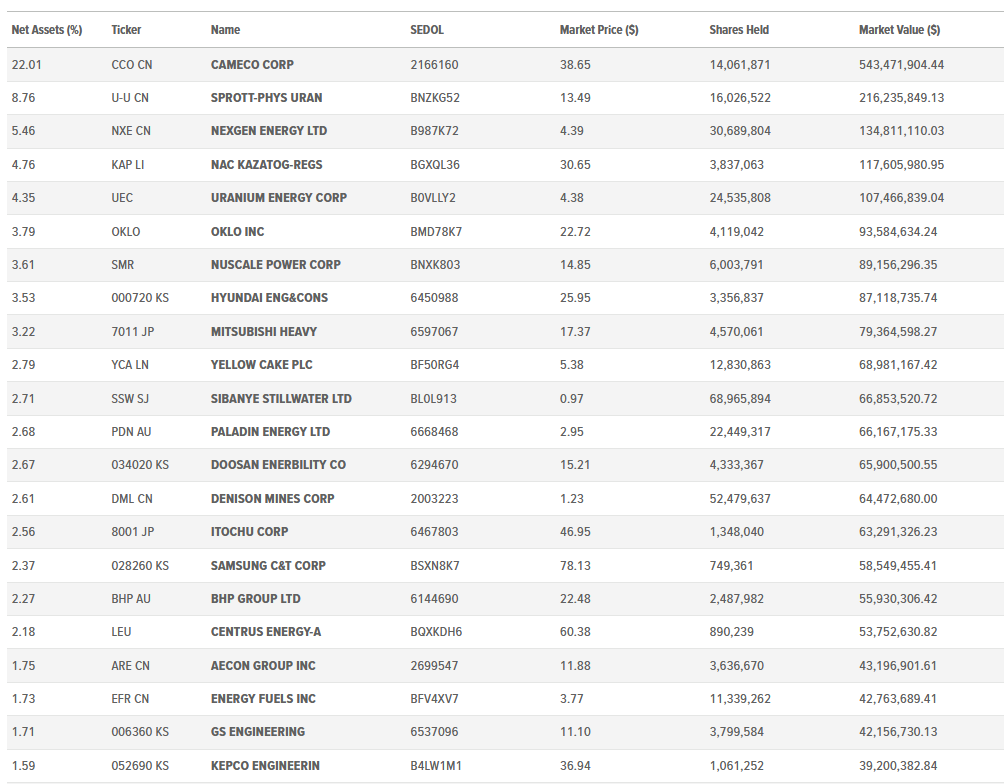The height and width of the screenshot is (784, 1004).
Task: Select URANIUM ENERGY CORP name
Action: pos(279,198)
